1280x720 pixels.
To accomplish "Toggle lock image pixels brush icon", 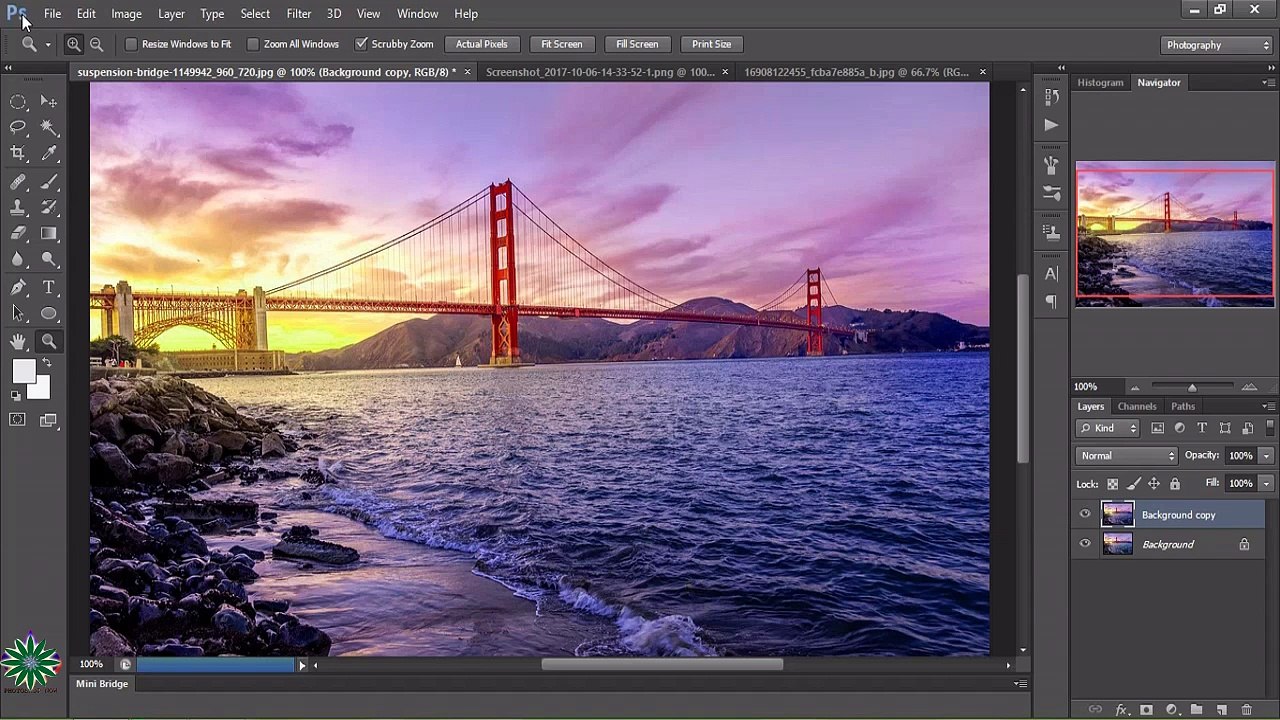I will click(1133, 484).
